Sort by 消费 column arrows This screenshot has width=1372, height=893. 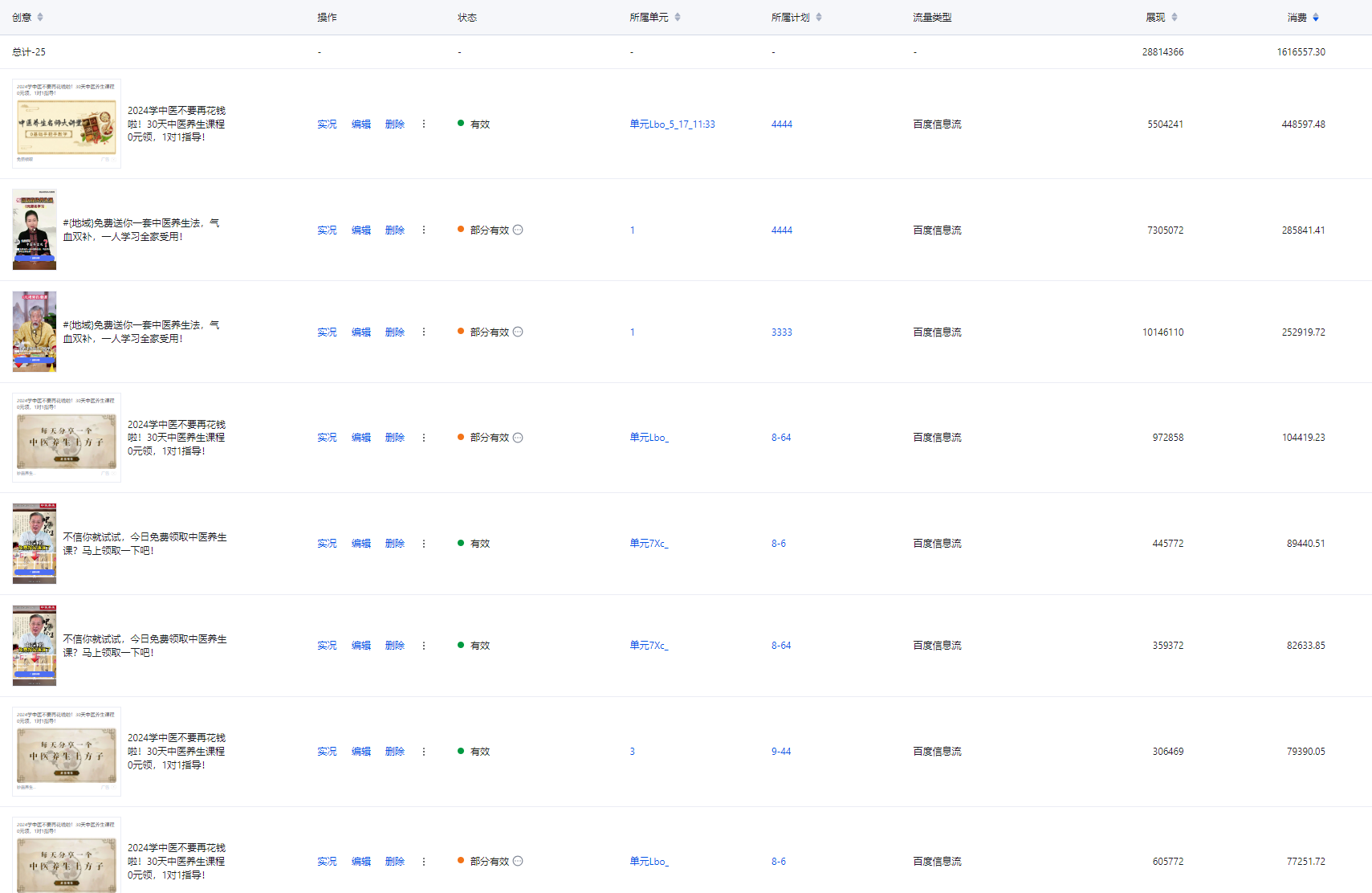1316,18
